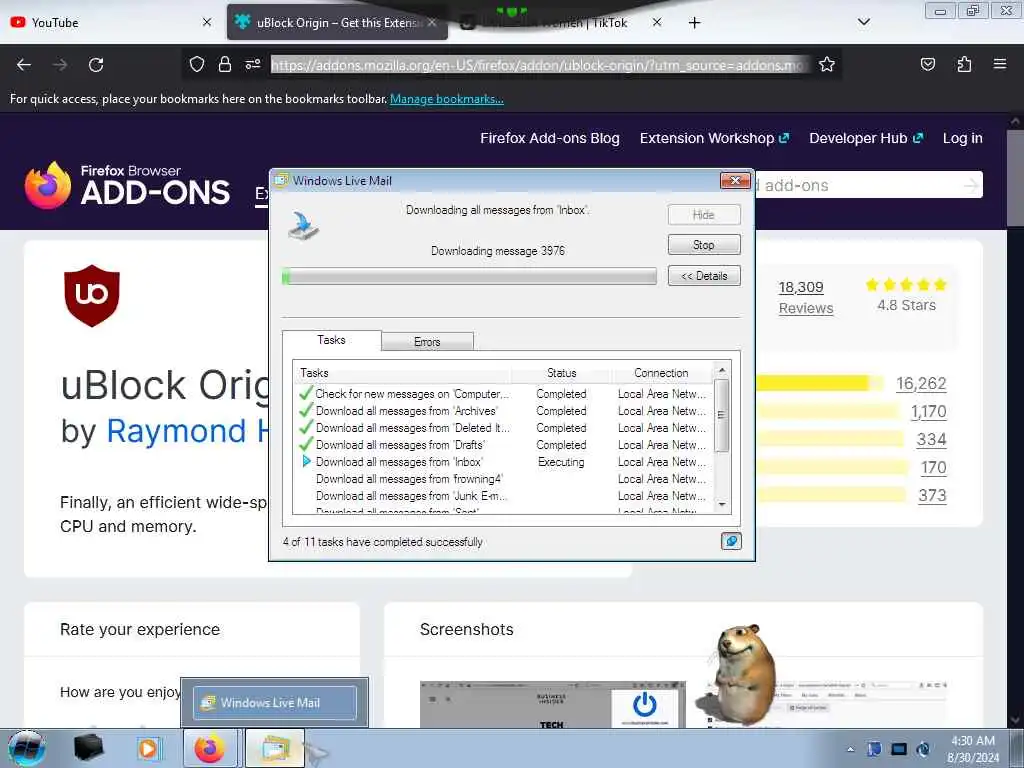The width and height of the screenshot is (1024, 768).
Task: Open the Developer Hub link
Action: tap(866, 138)
